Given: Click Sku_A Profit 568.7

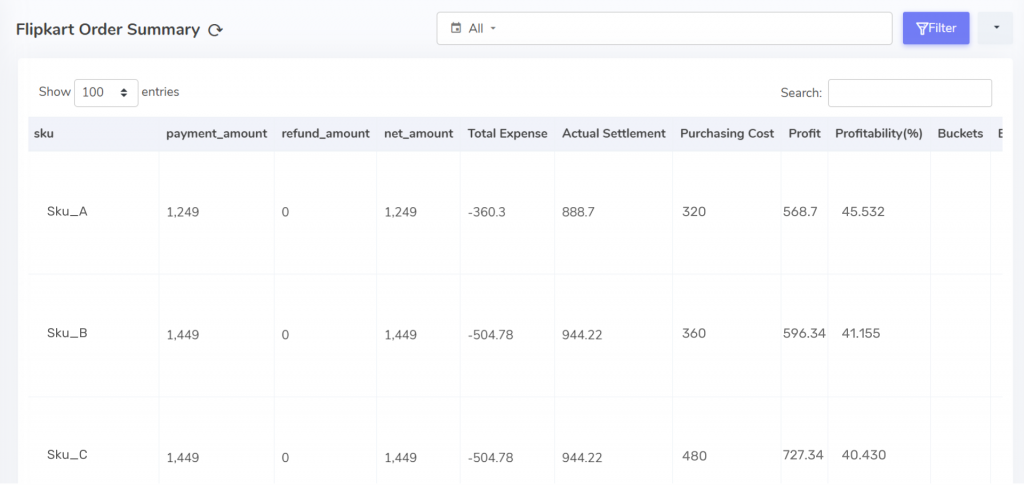Looking at the screenshot, I should pyautogui.click(x=800, y=211).
